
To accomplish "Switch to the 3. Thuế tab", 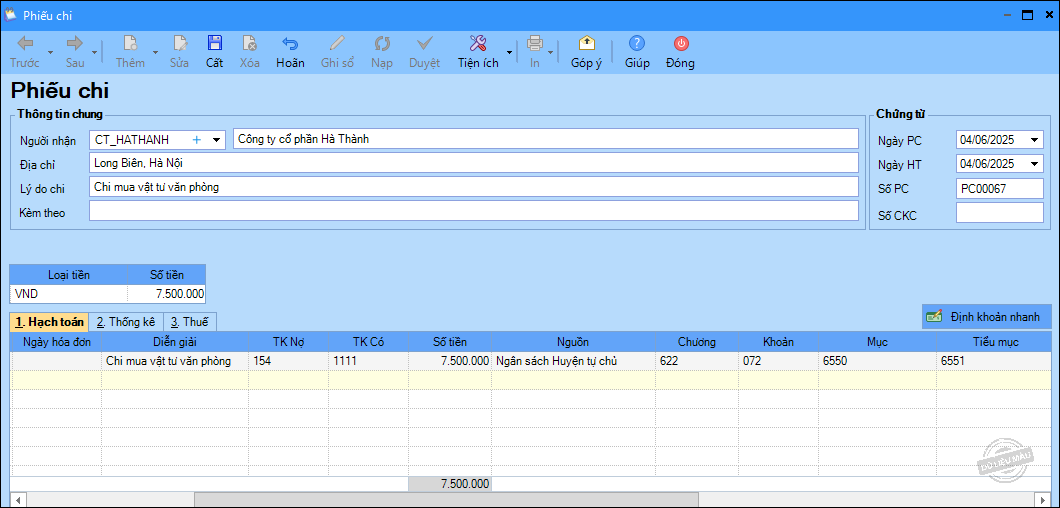I will point(190,321).
